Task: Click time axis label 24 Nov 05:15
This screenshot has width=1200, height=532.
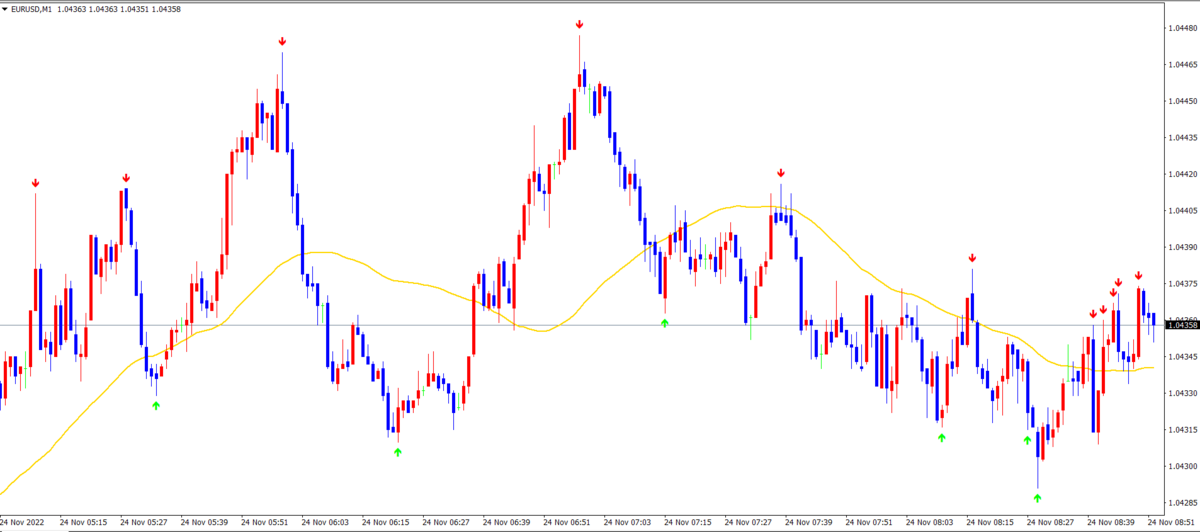Action: pyautogui.click(x=84, y=522)
